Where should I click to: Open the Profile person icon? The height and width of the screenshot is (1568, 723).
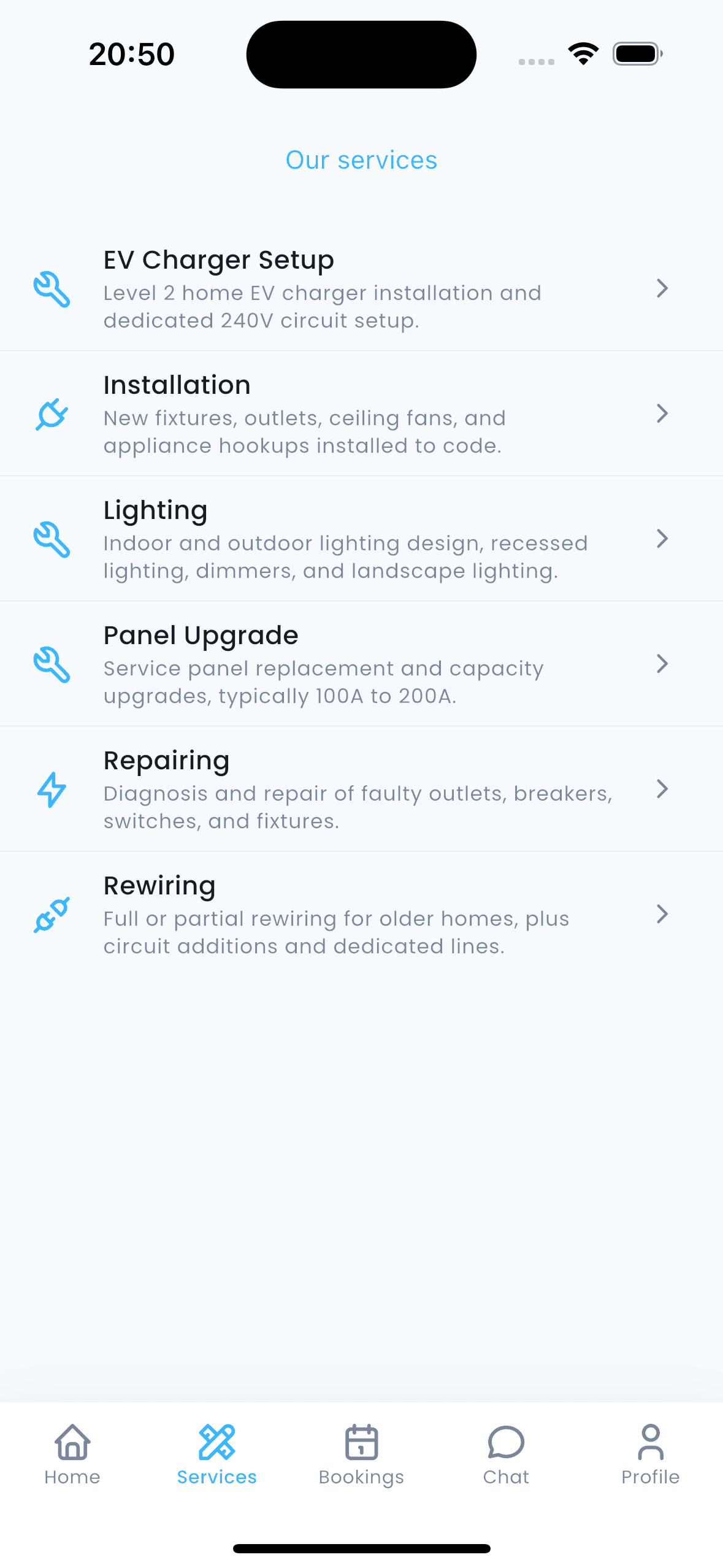651,1442
